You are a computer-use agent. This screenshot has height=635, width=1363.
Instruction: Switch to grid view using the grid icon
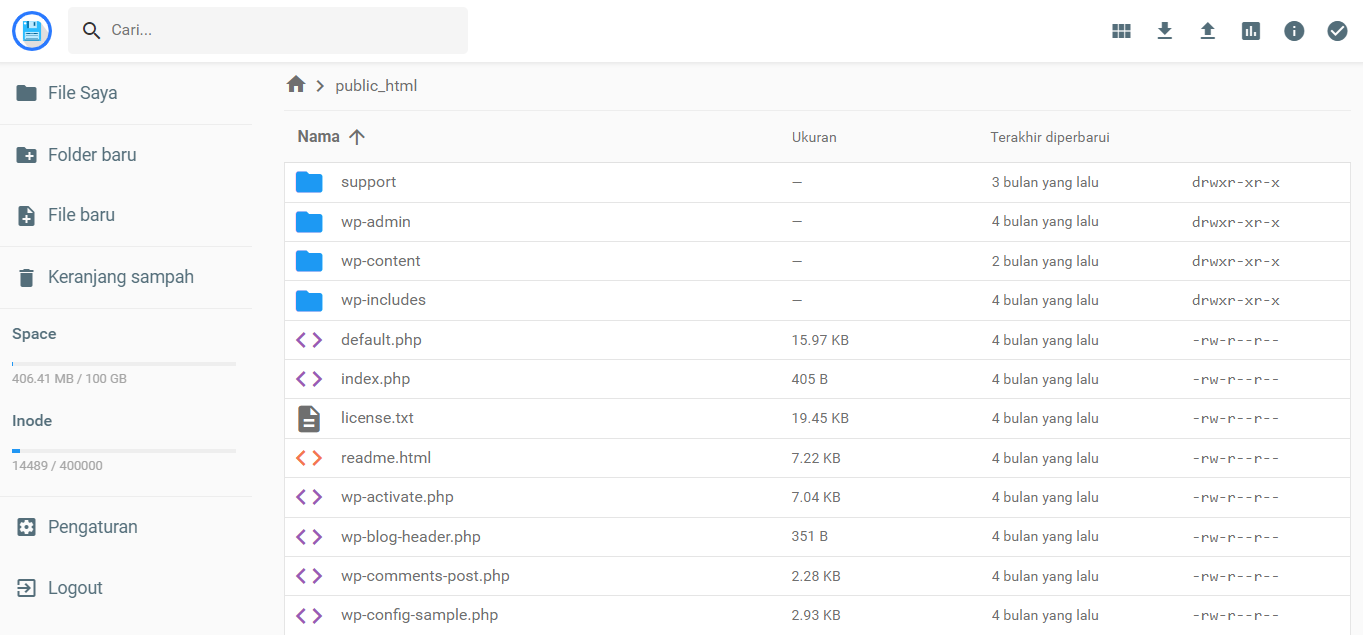(1121, 30)
